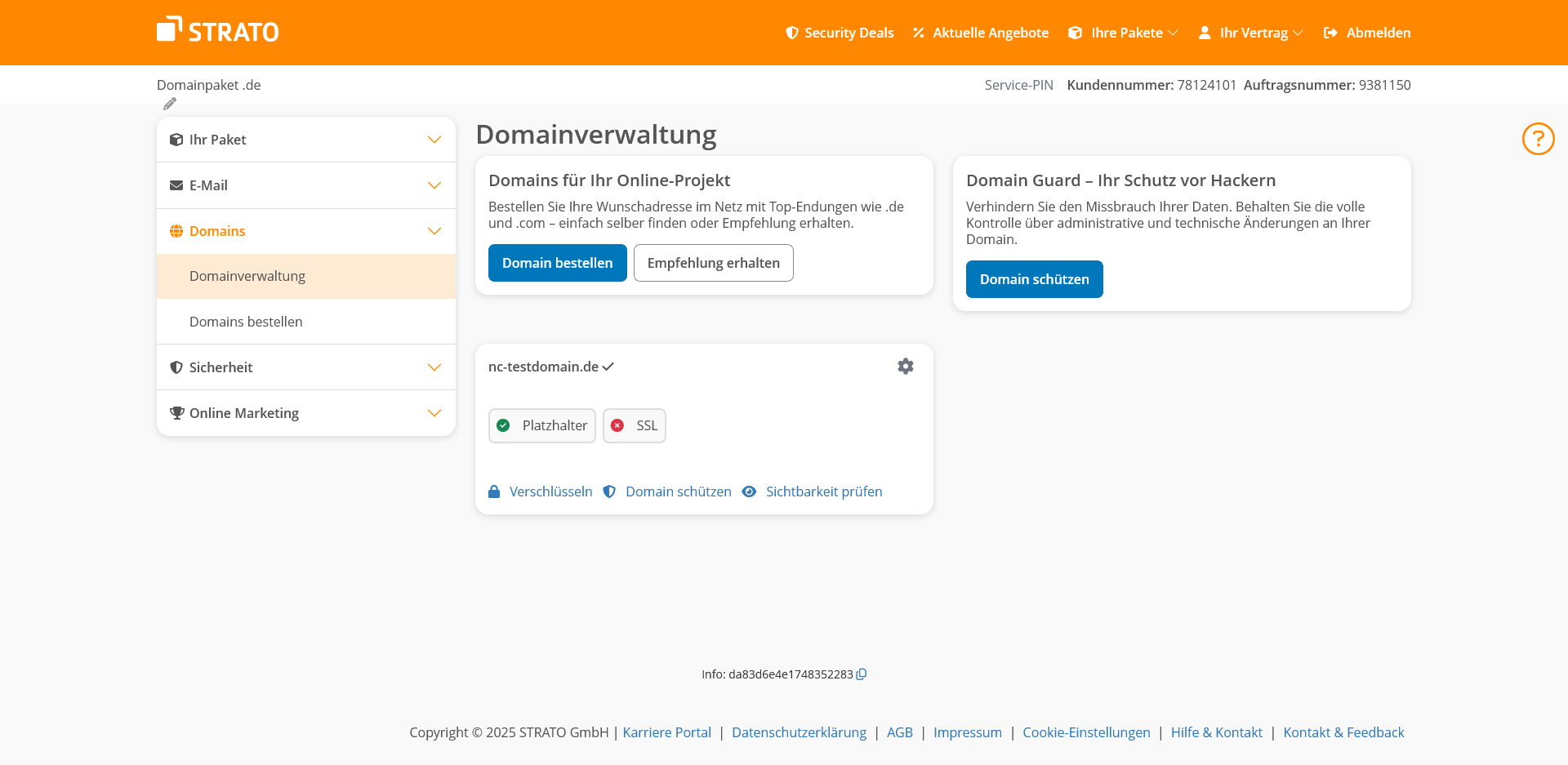The width and height of the screenshot is (1568, 765).
Task: Click the SSL status badge
Action: tap(635, 425)
